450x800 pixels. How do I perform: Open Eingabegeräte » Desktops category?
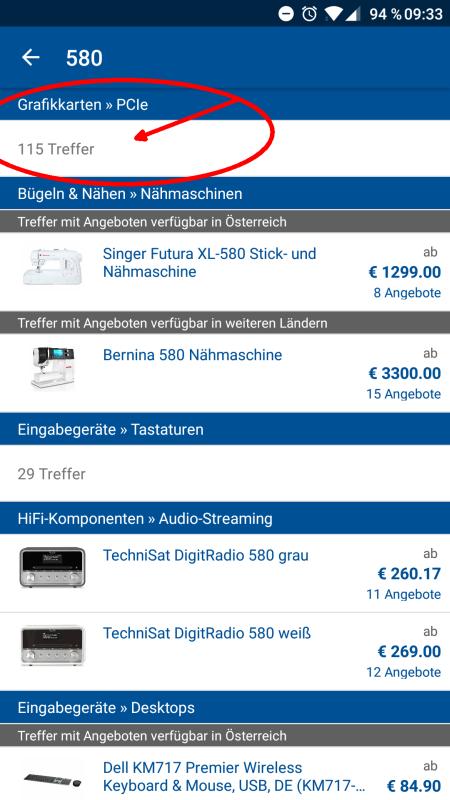[225, 708]
